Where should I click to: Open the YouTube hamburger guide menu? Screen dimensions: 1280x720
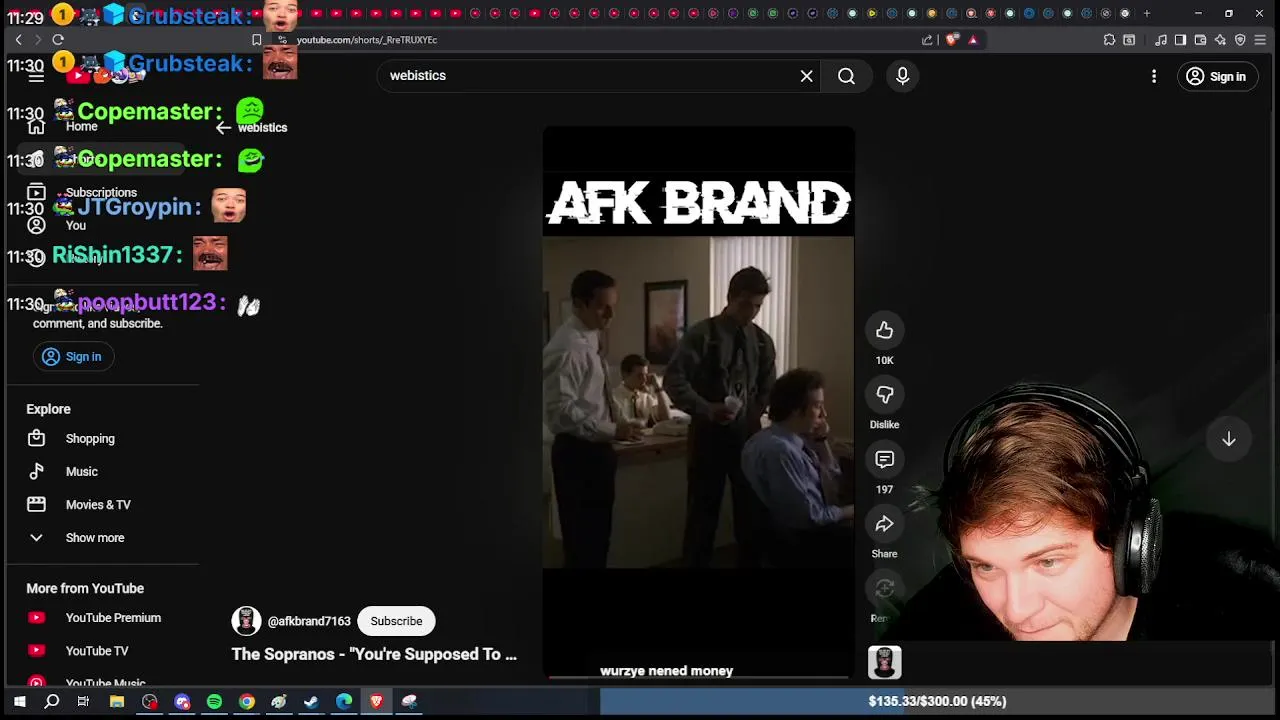36,76
